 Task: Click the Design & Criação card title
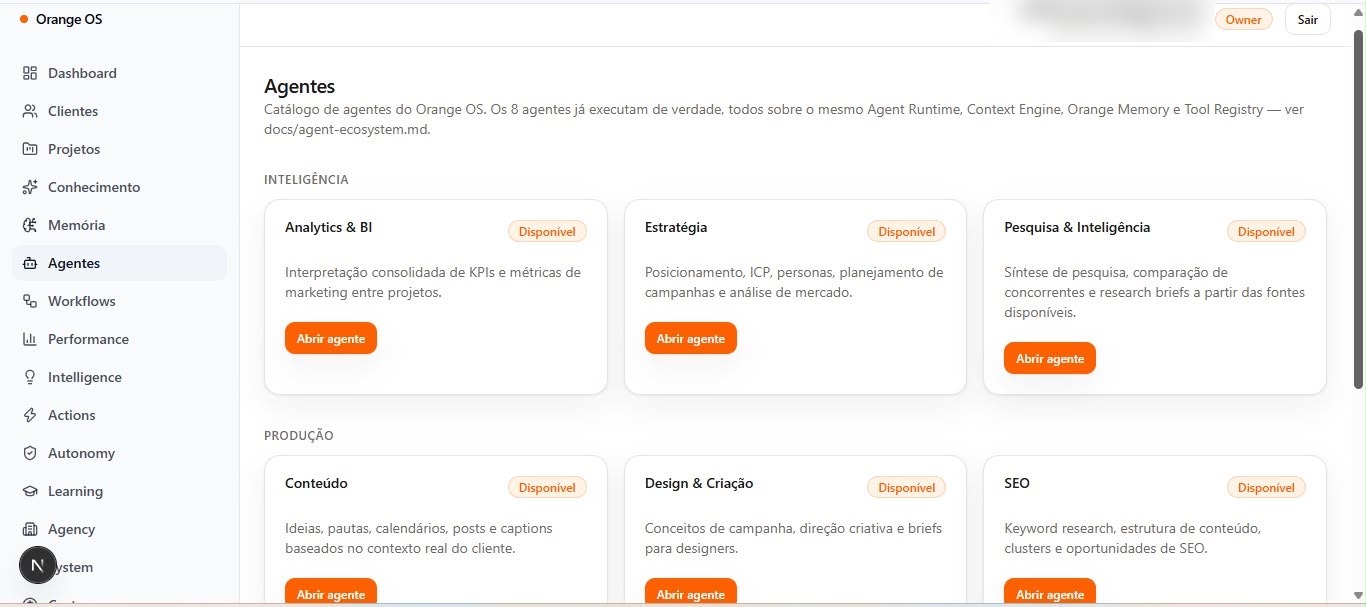(x=699, y=483)
